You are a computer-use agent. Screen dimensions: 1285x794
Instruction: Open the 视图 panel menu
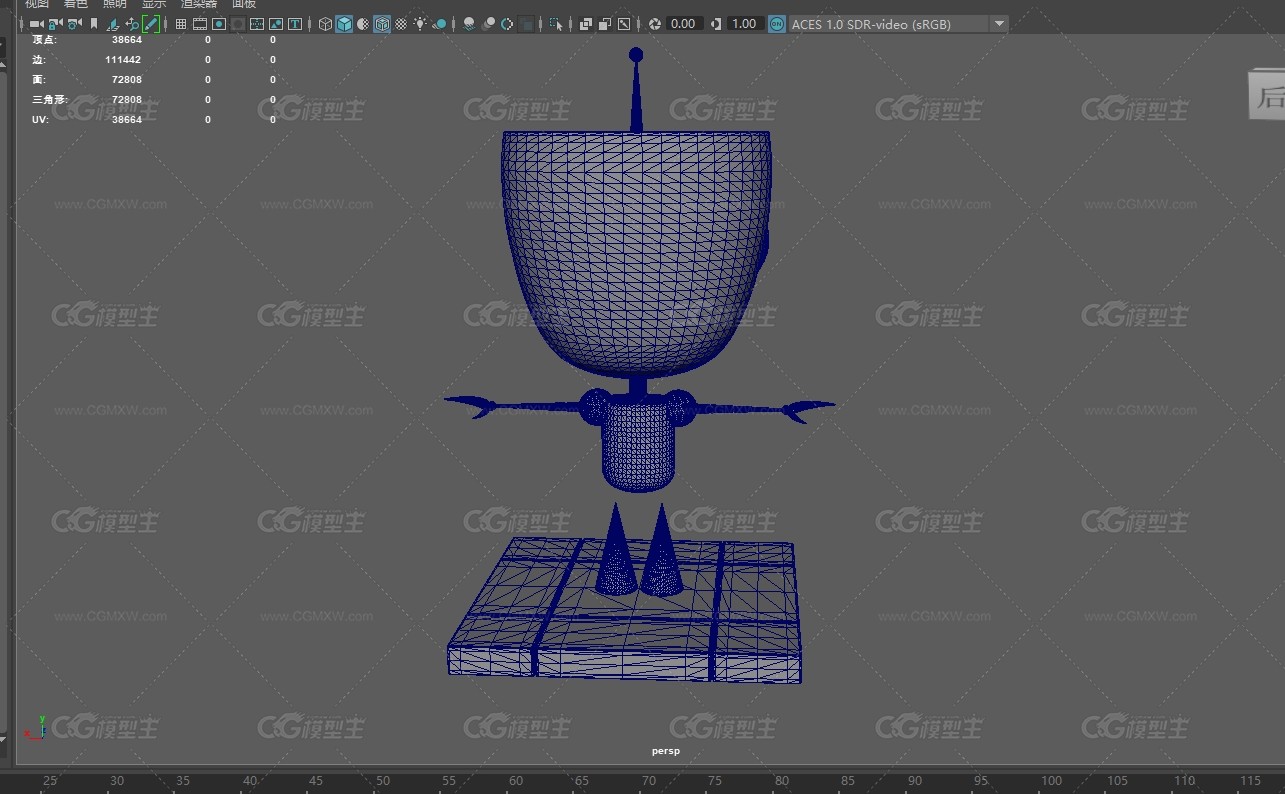point(37,4)
